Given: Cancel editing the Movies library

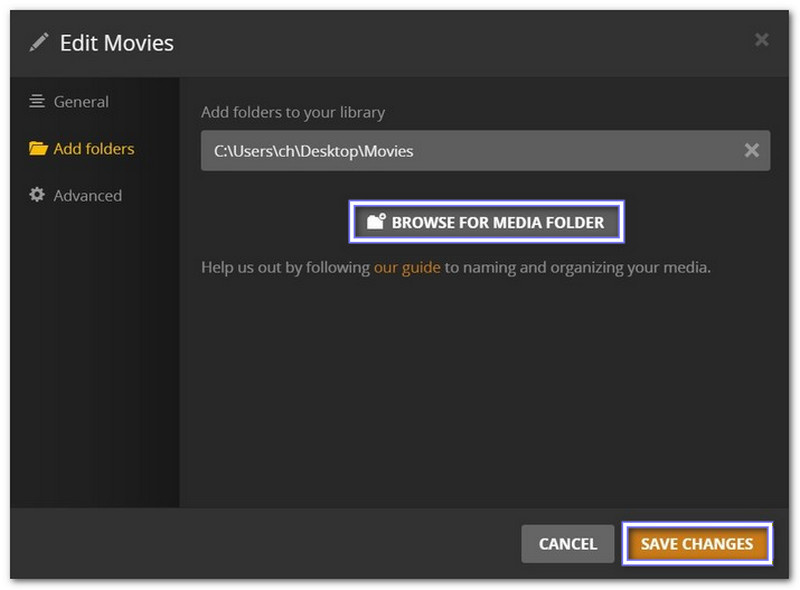Looking at the screenshot, I should click(x=567, y=544).
